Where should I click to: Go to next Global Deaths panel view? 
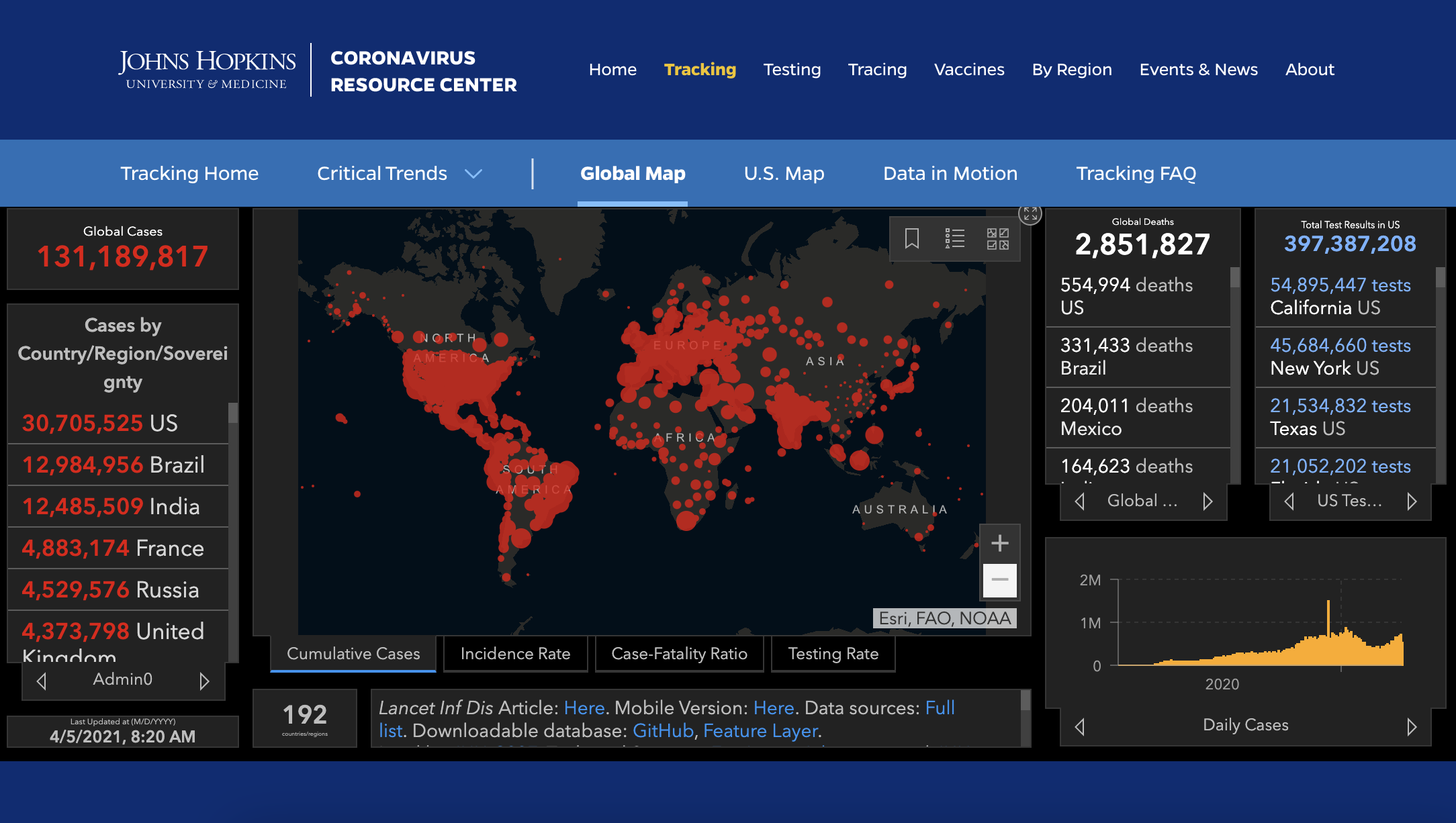click(1208, 501)
